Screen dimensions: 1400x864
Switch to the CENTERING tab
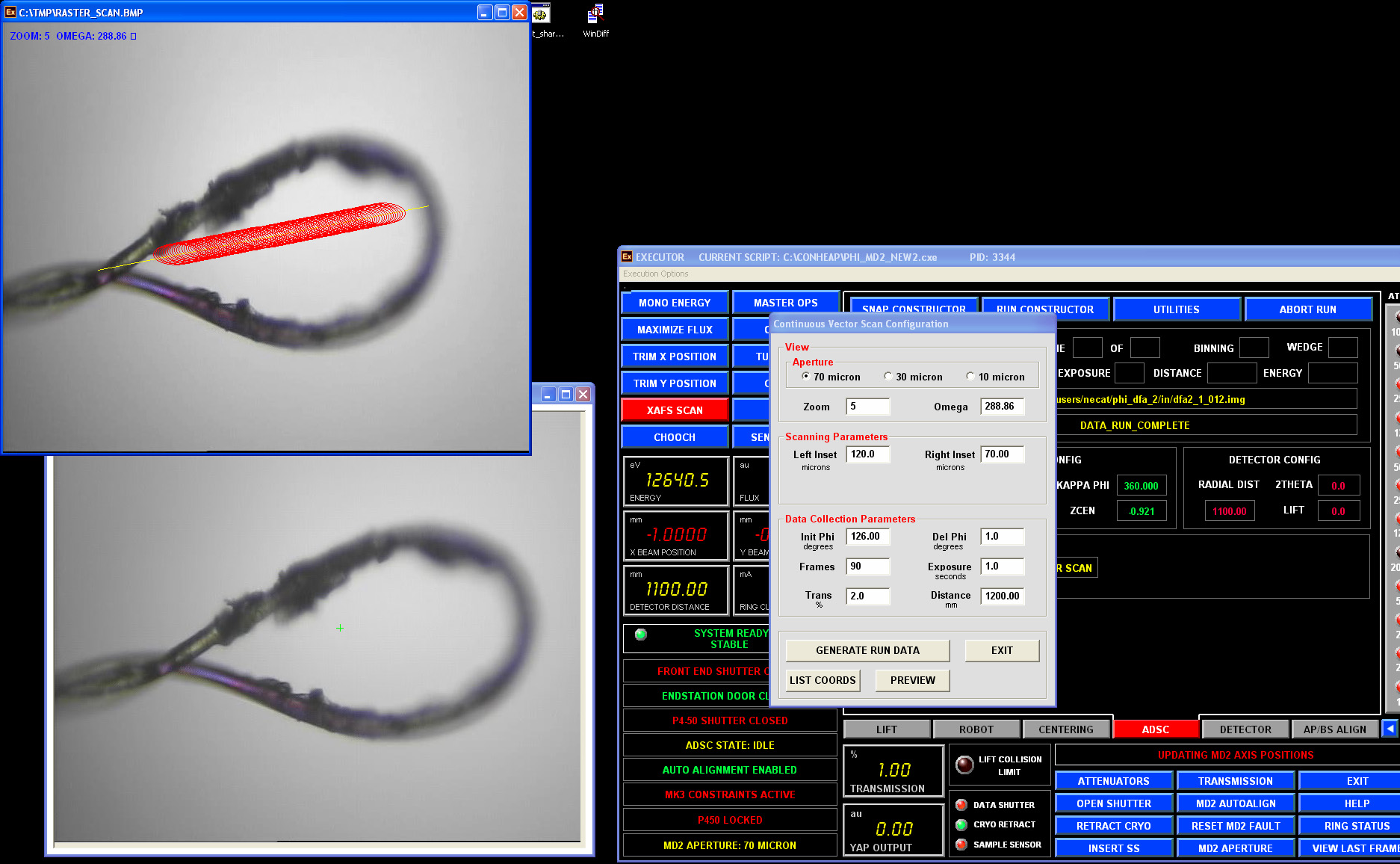click(x=1065, y=729)
